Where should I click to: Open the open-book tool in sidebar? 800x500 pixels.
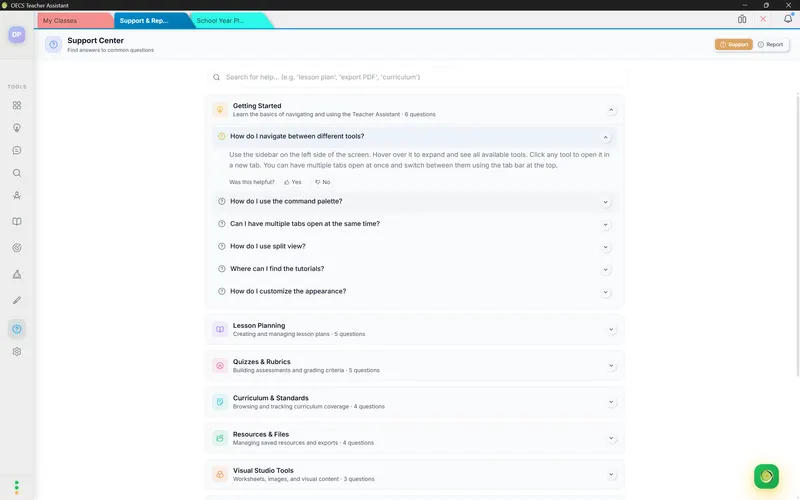[x=17, y=221]
